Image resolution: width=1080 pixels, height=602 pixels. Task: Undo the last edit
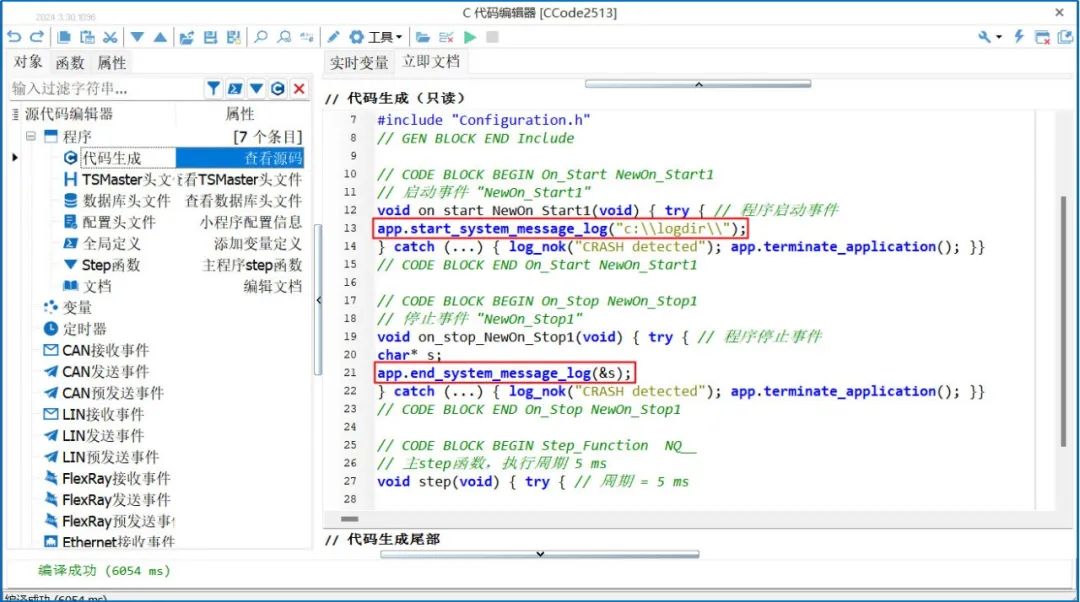click(14, 37)
